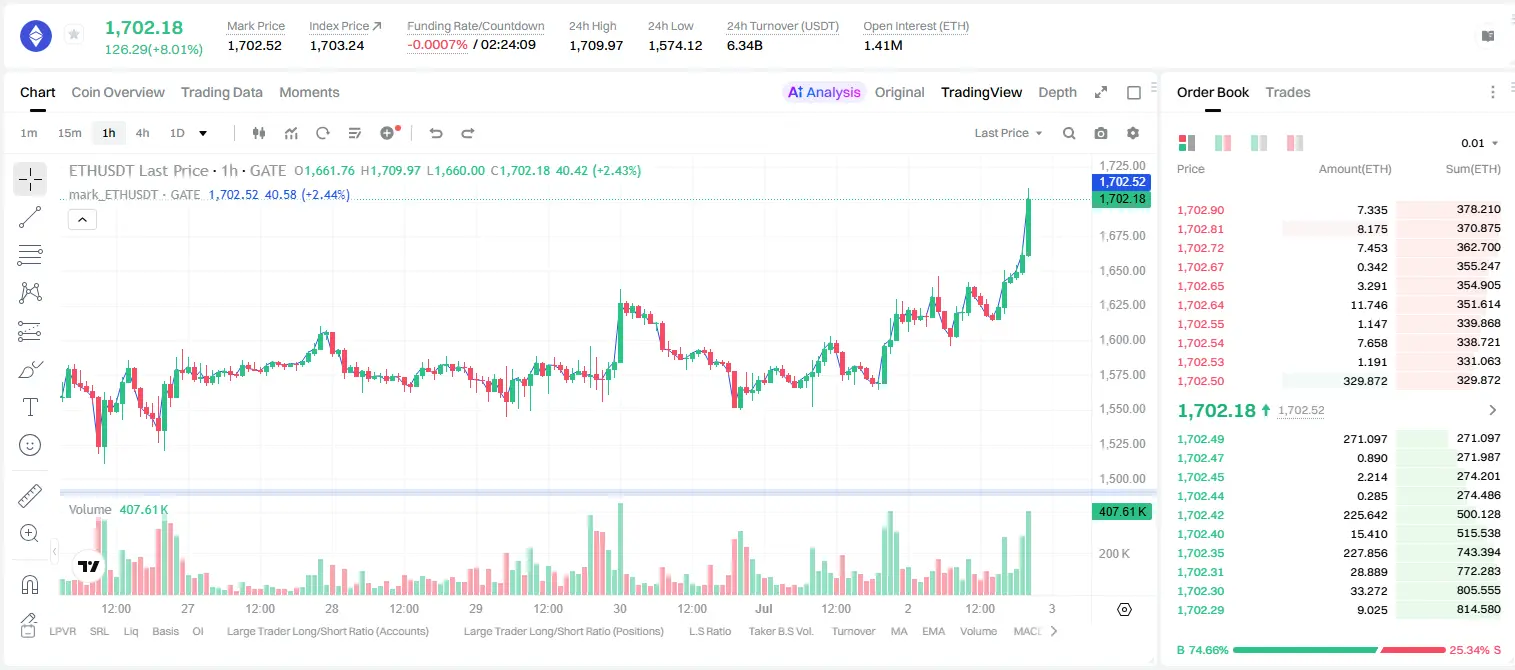Screen dimensions: 1515x670
Task: Open chart settings gear icon
Action: pyautogui.click(x=1133, y=133)
